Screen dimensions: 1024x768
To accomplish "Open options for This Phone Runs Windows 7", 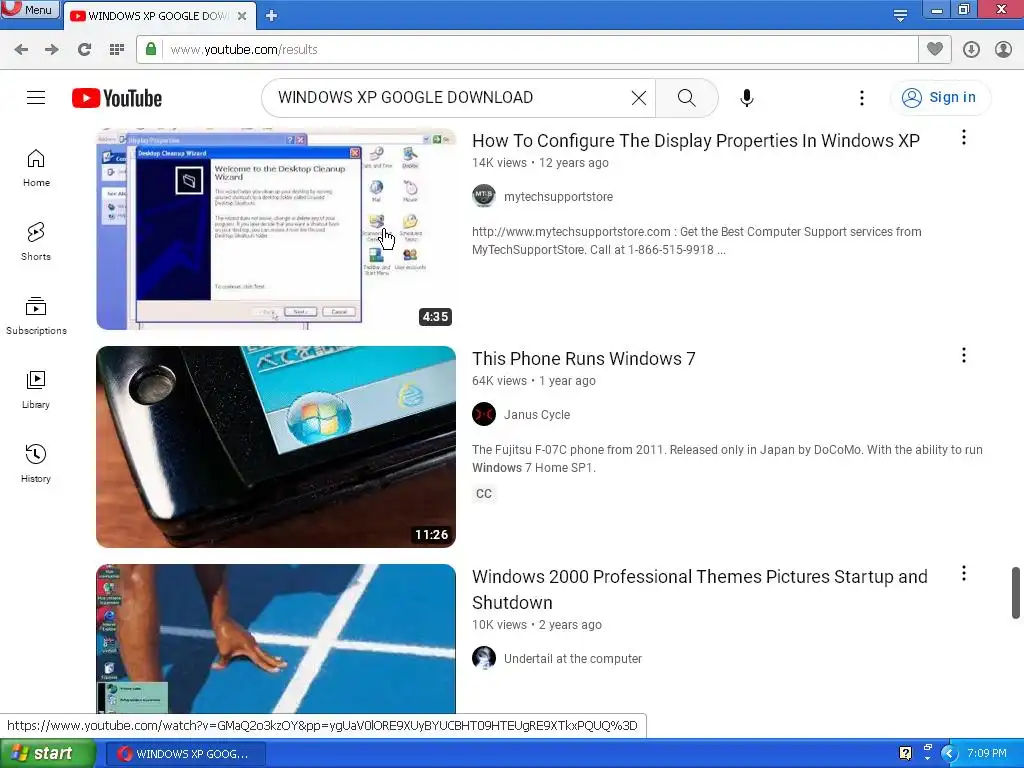I will 963,355.
